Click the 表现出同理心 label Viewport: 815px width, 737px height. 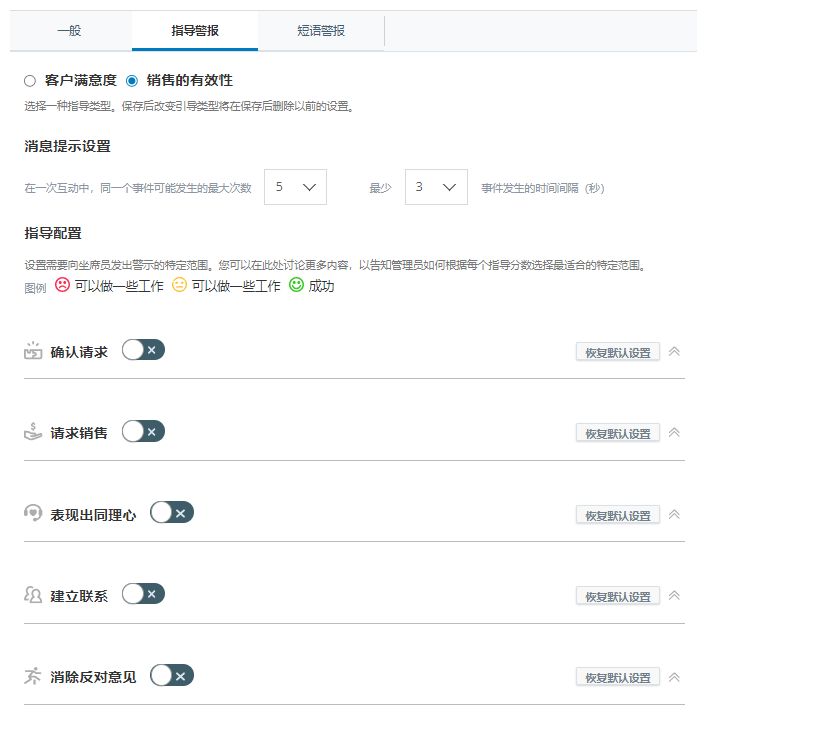coord(93,515)
